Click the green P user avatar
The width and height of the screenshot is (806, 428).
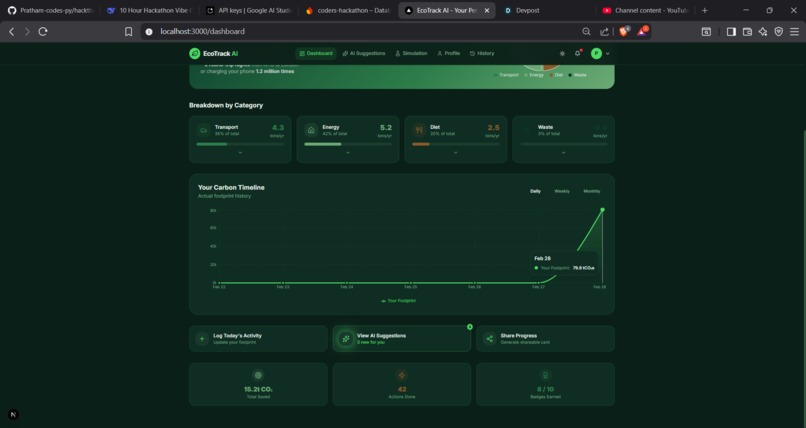click(x=596, y=53)
